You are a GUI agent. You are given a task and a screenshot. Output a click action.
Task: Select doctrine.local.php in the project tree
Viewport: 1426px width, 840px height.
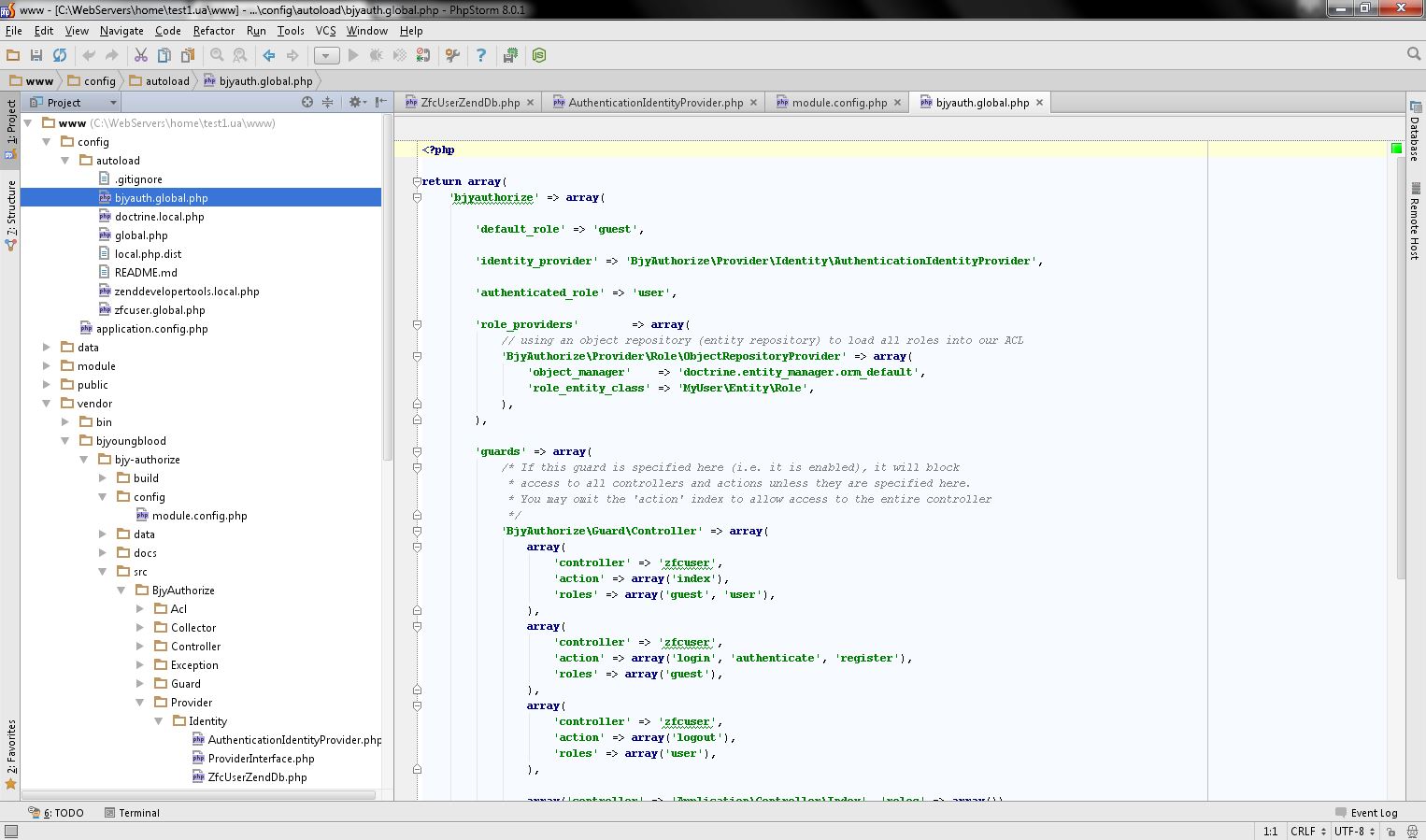(x=159, y=217)
